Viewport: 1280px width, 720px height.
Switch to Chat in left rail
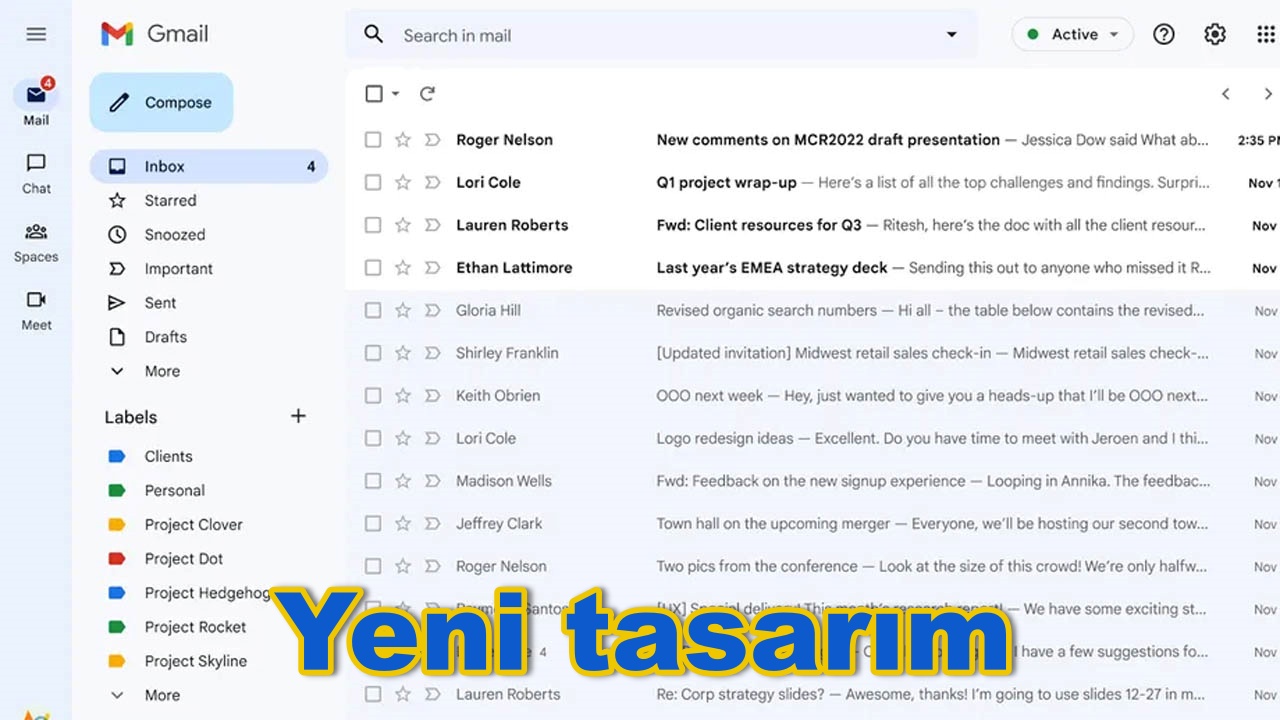tap(36, 173)
